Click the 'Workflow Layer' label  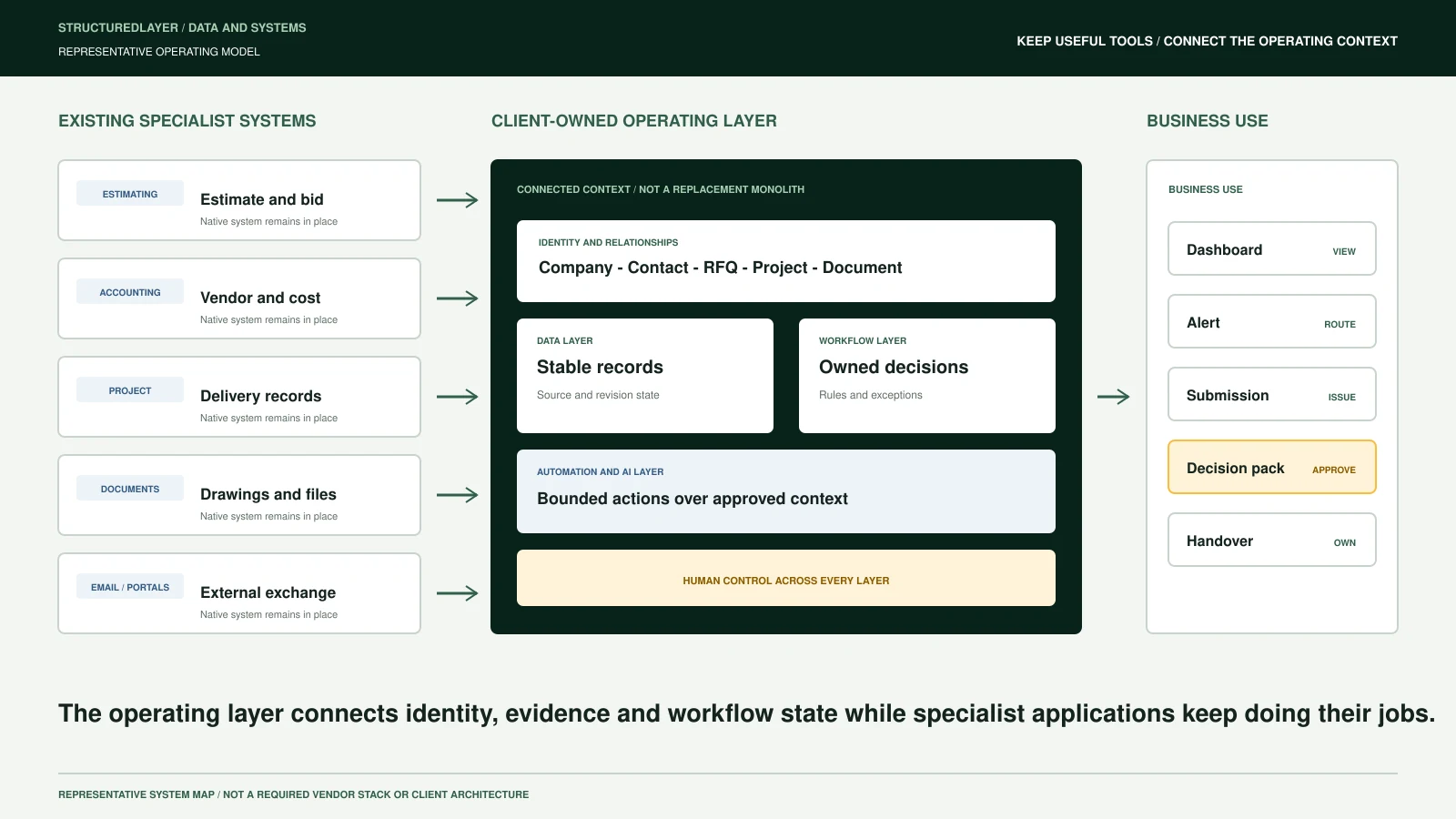click(863, 340)
